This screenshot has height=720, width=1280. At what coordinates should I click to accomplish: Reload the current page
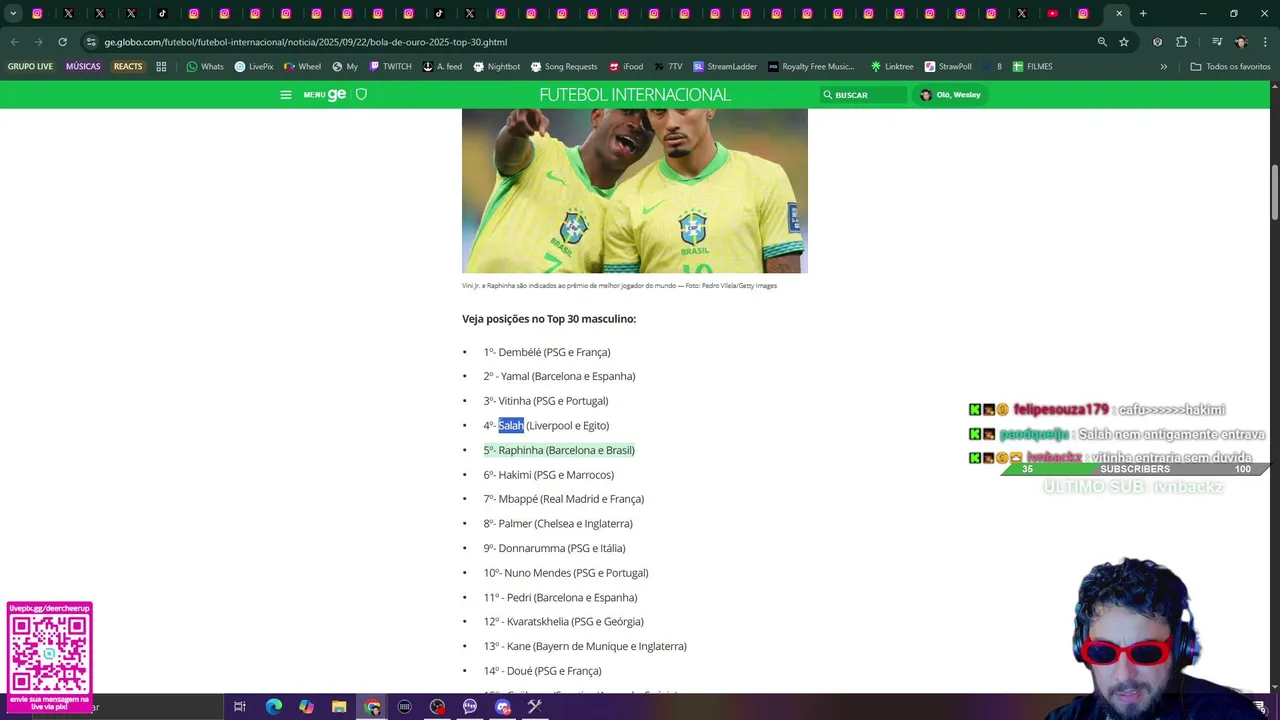coord(62,42)
